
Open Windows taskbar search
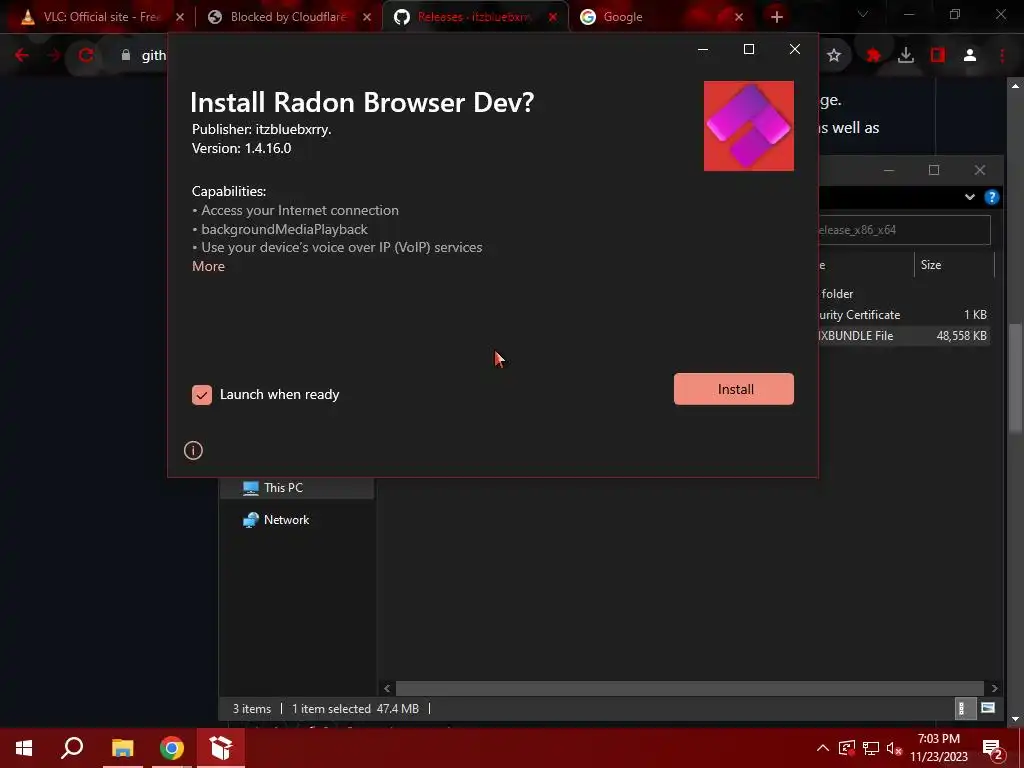pos(72,748)
